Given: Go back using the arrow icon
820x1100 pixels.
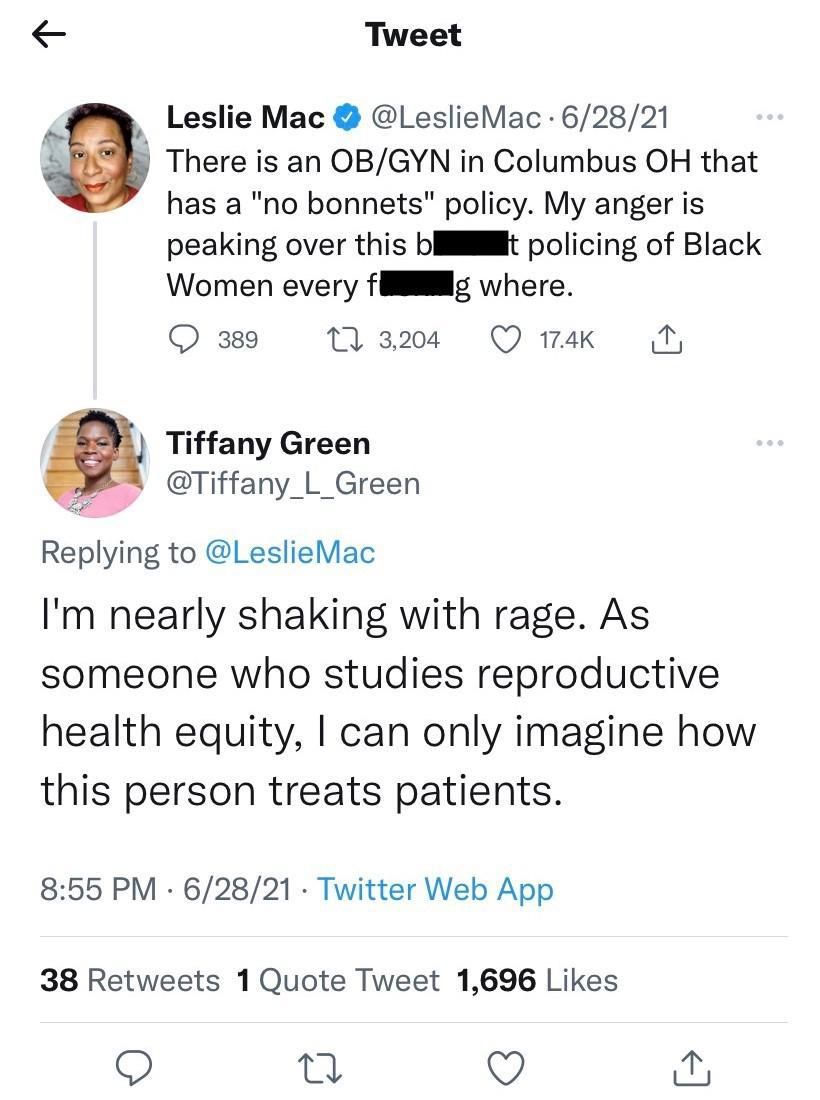Looking at the screenshot, I should click(49, 36).
